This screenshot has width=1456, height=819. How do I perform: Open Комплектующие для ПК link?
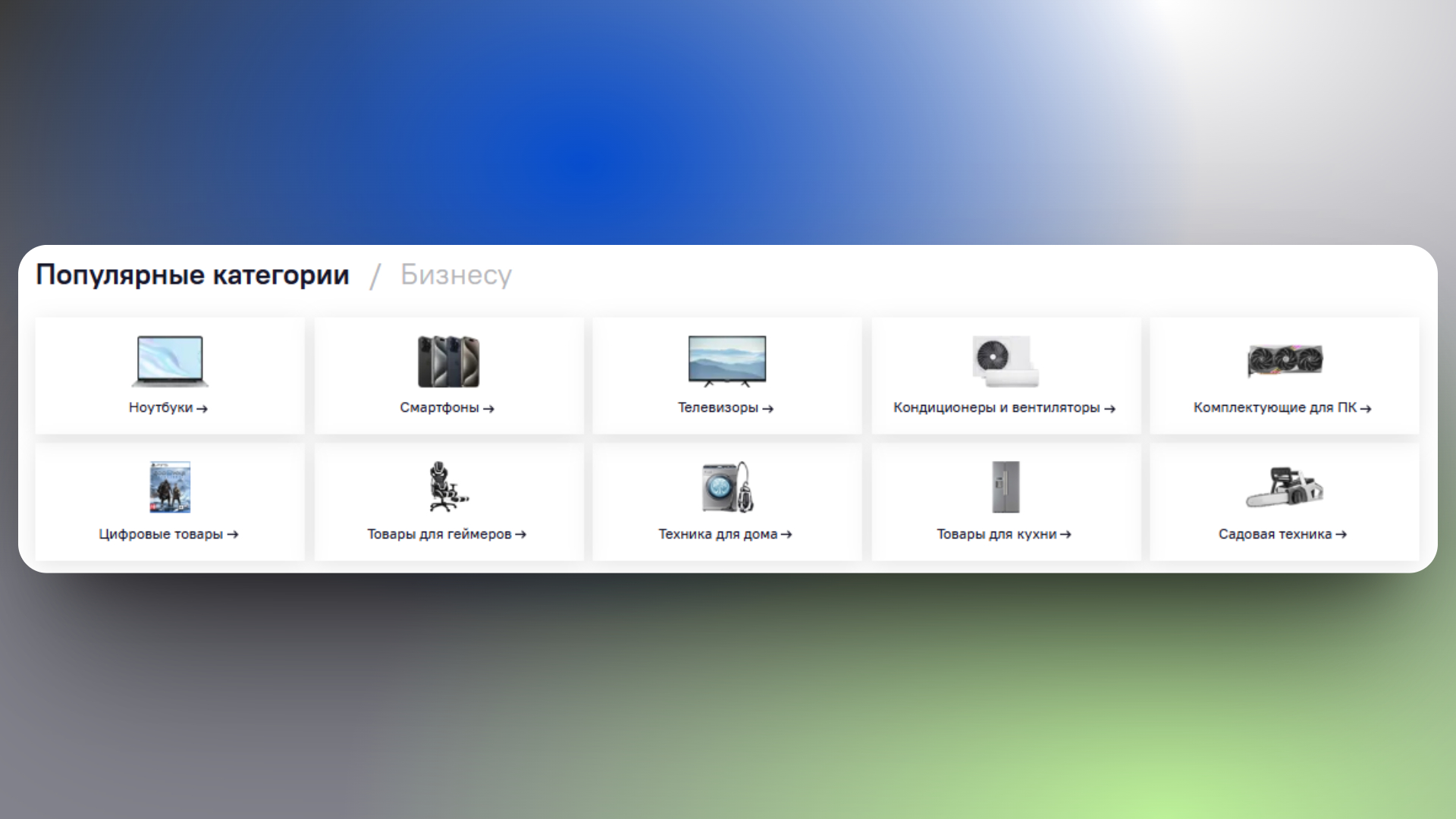1275,408
